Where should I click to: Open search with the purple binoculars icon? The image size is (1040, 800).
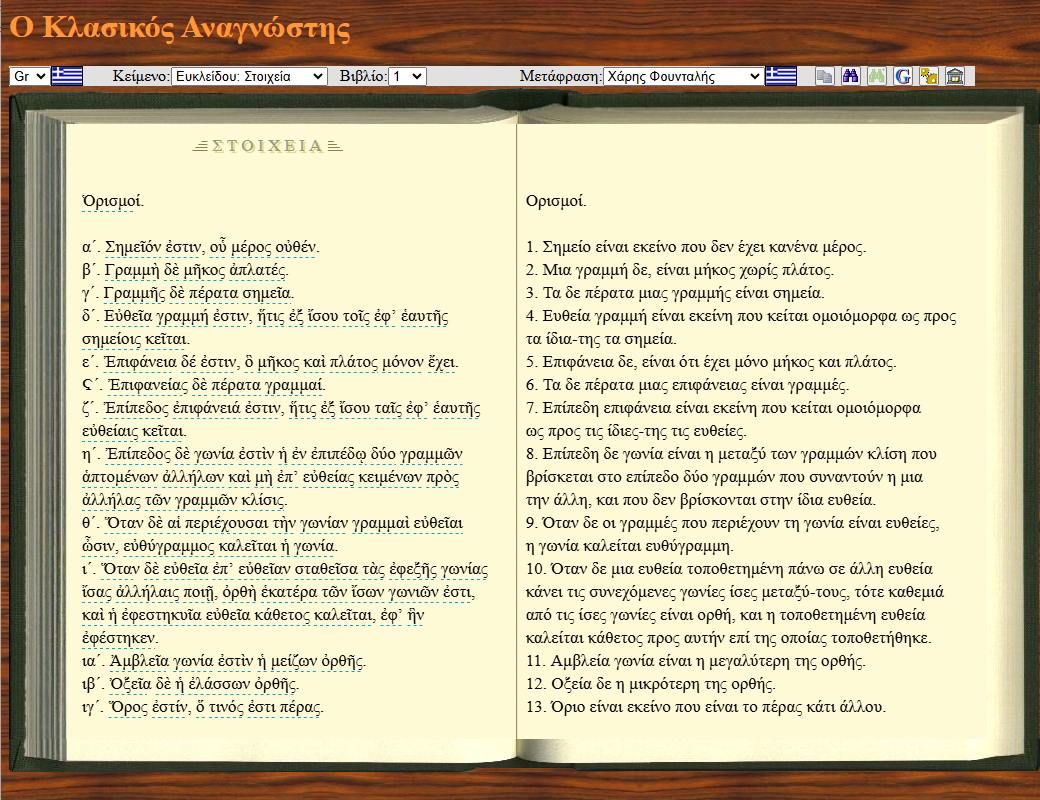[850, 76]
